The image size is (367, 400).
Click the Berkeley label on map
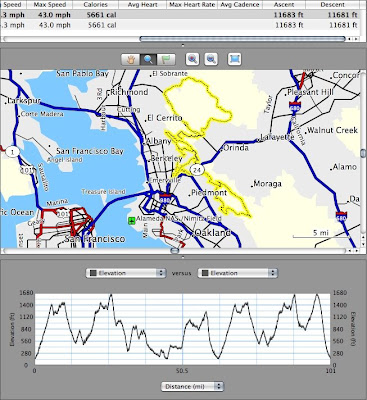[167, 158]
